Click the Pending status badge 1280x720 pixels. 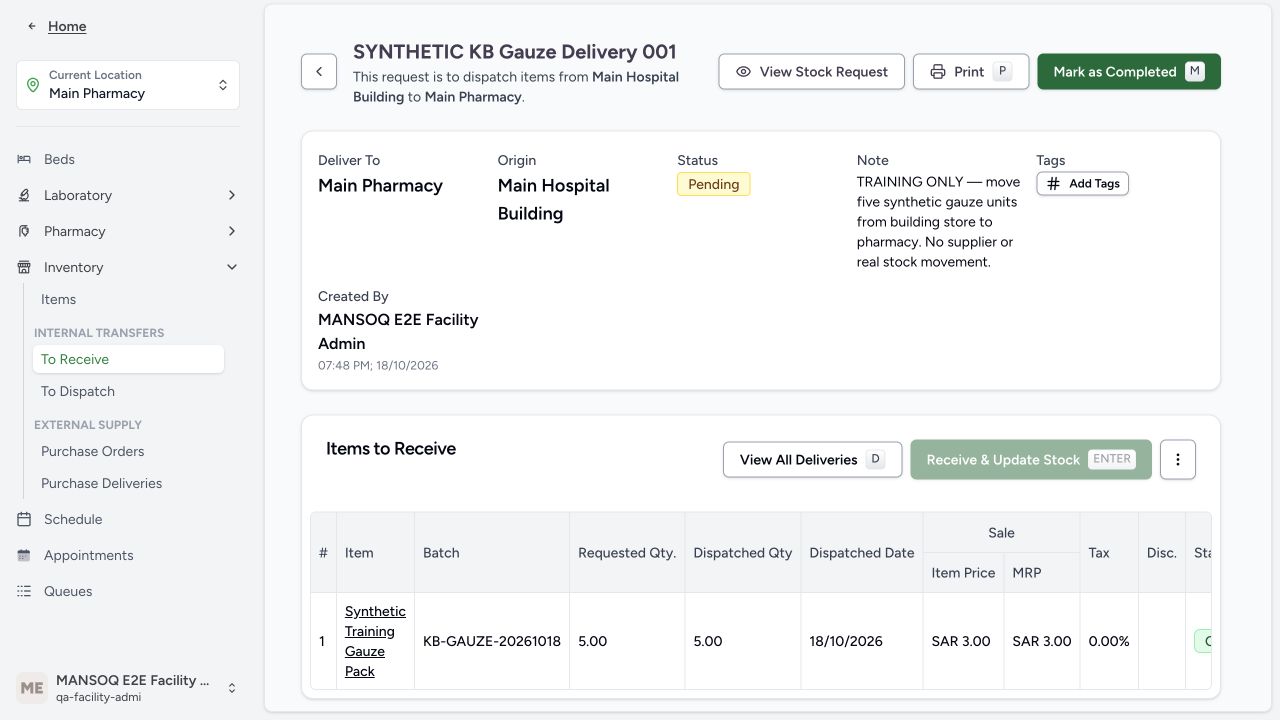click(x=714, y=184)
